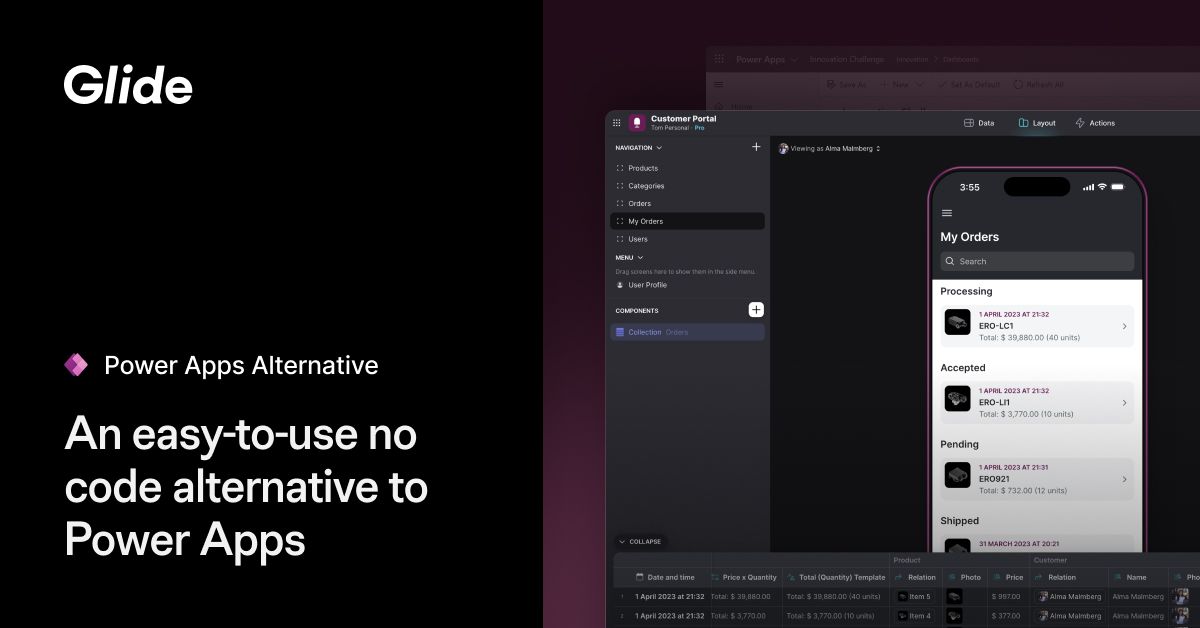1200x628 pixels.
Task: Click the Power Apps window app launcher icon
Action: 719,59
